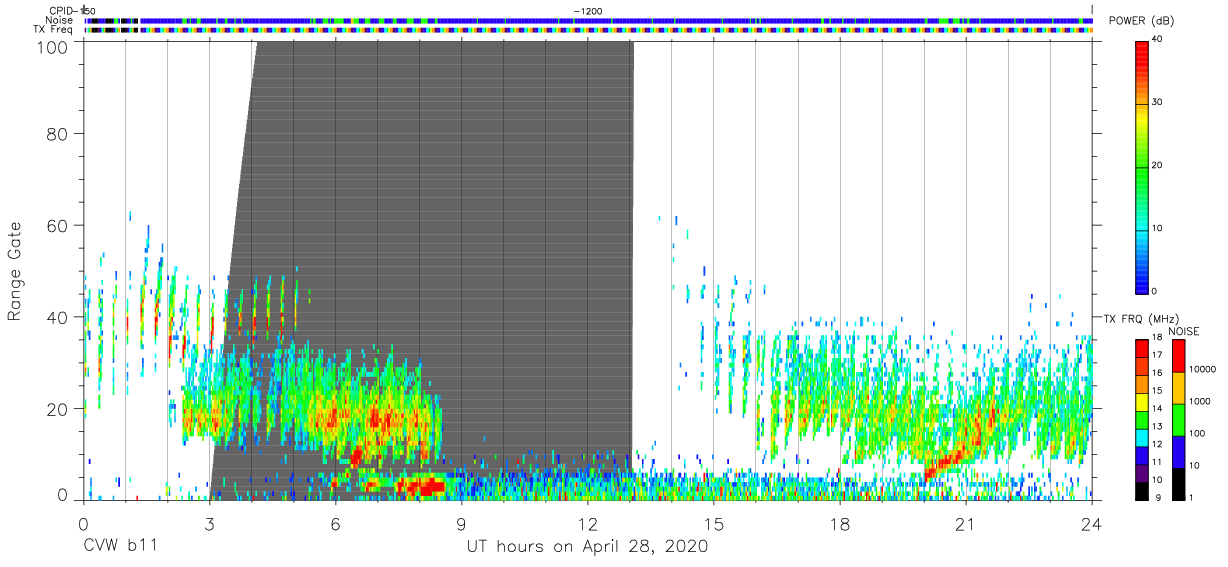Click range gate tick label 80
The width and height of the screenshot is (1228, 567).
tap(56, 133)
